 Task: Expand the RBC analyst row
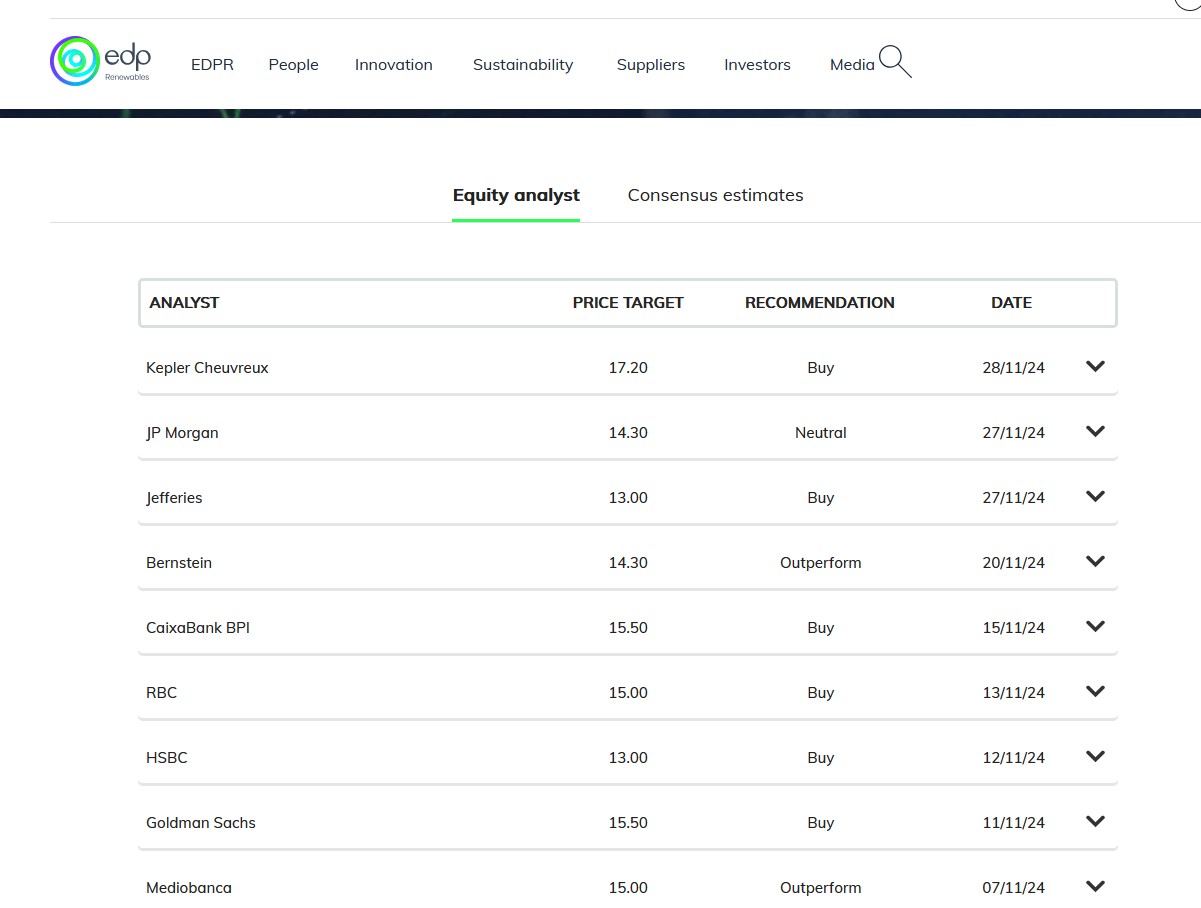pos(1095,692)
